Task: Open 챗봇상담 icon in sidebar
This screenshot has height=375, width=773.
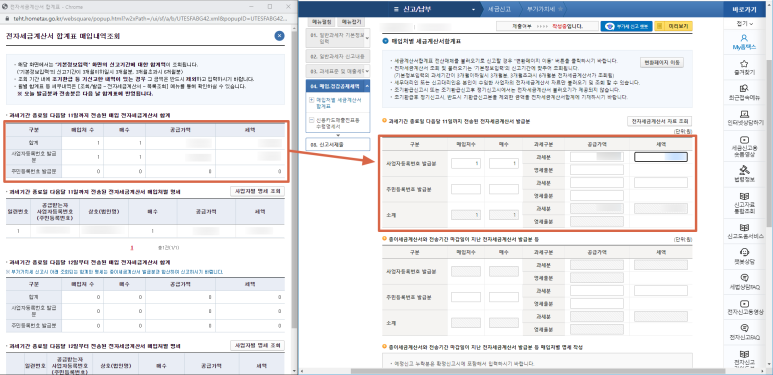Action: tap(744, 257)
